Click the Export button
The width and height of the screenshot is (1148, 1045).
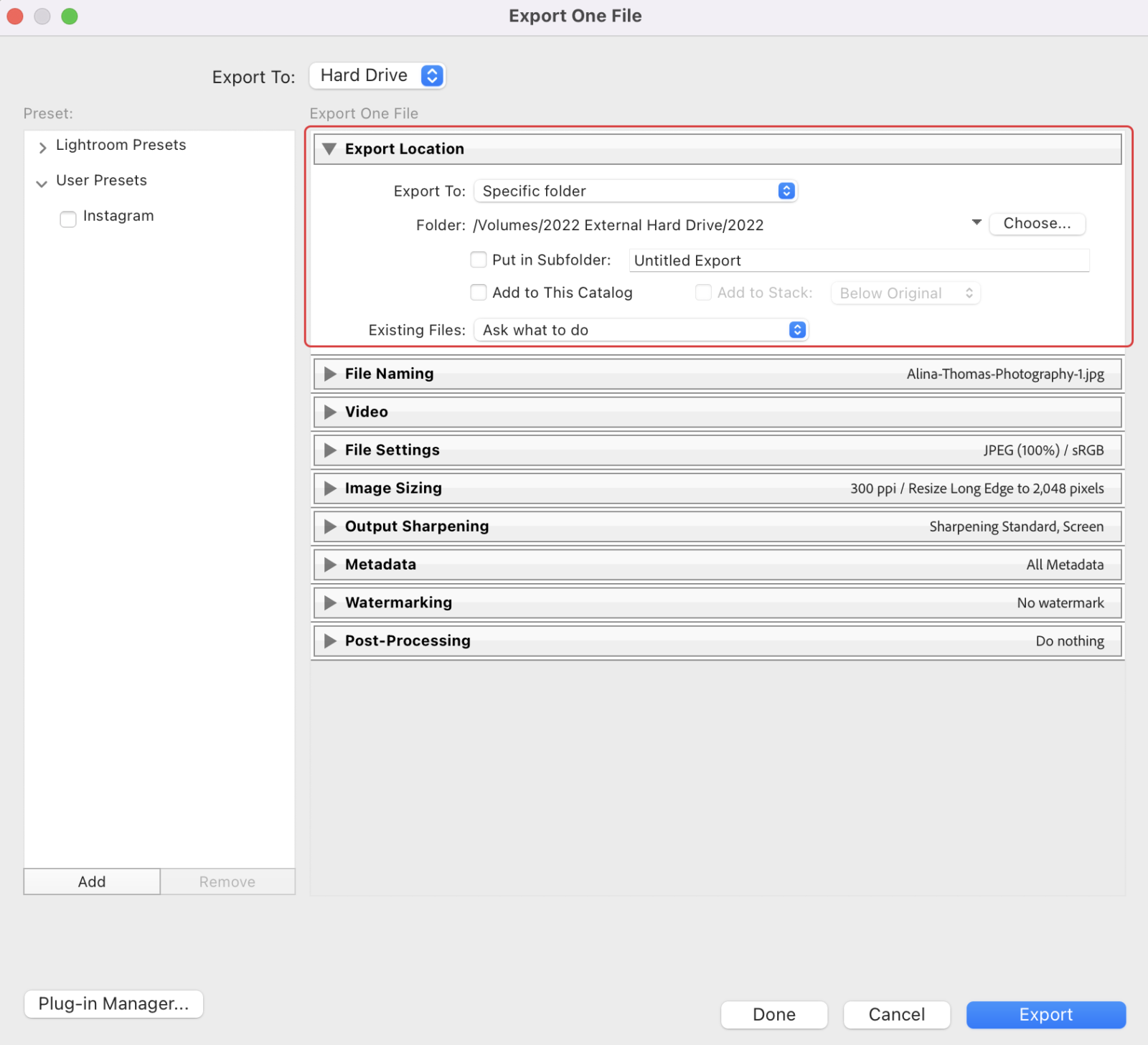coord(1045,1014)
